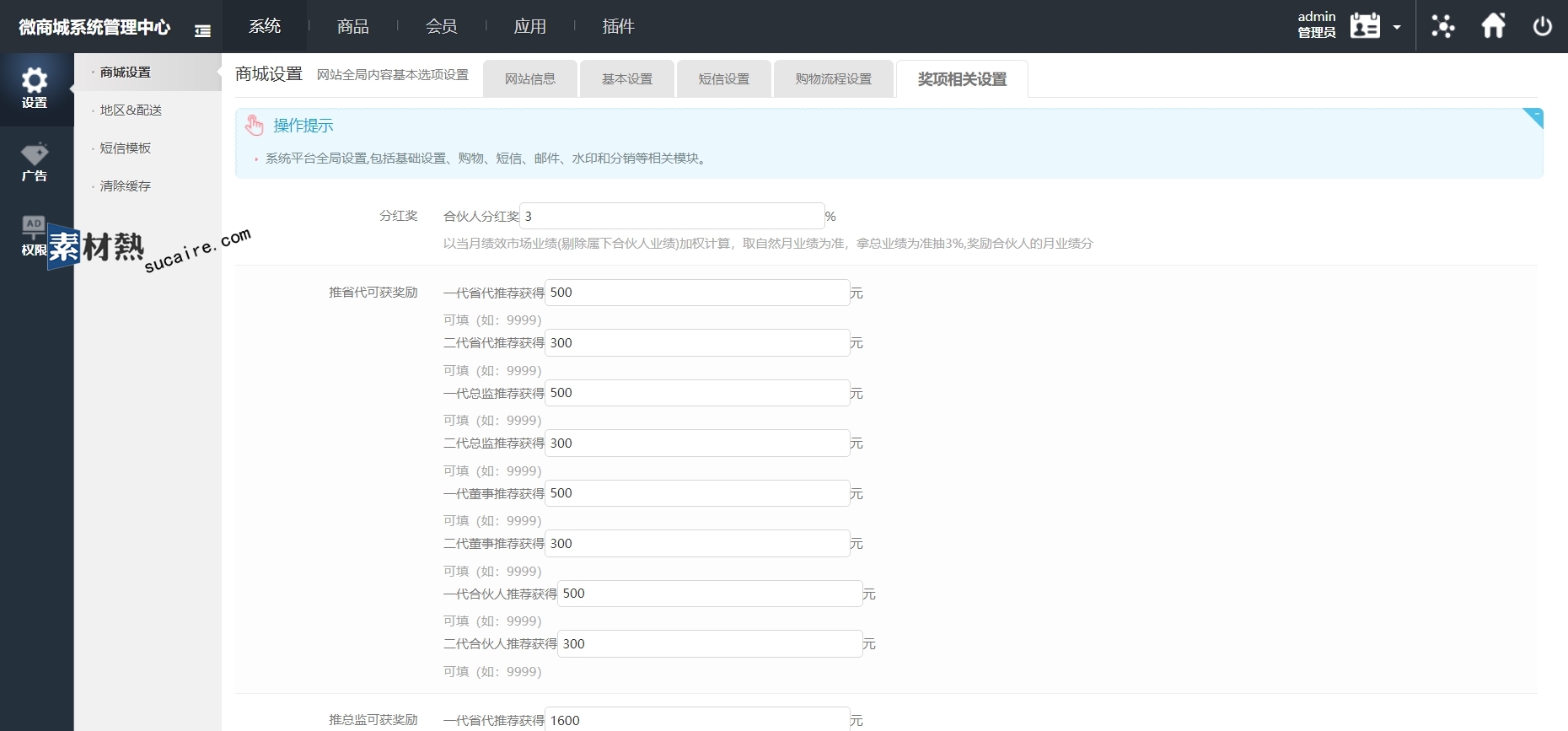Switch to the 短信设置 tab

tap(724, 78)
